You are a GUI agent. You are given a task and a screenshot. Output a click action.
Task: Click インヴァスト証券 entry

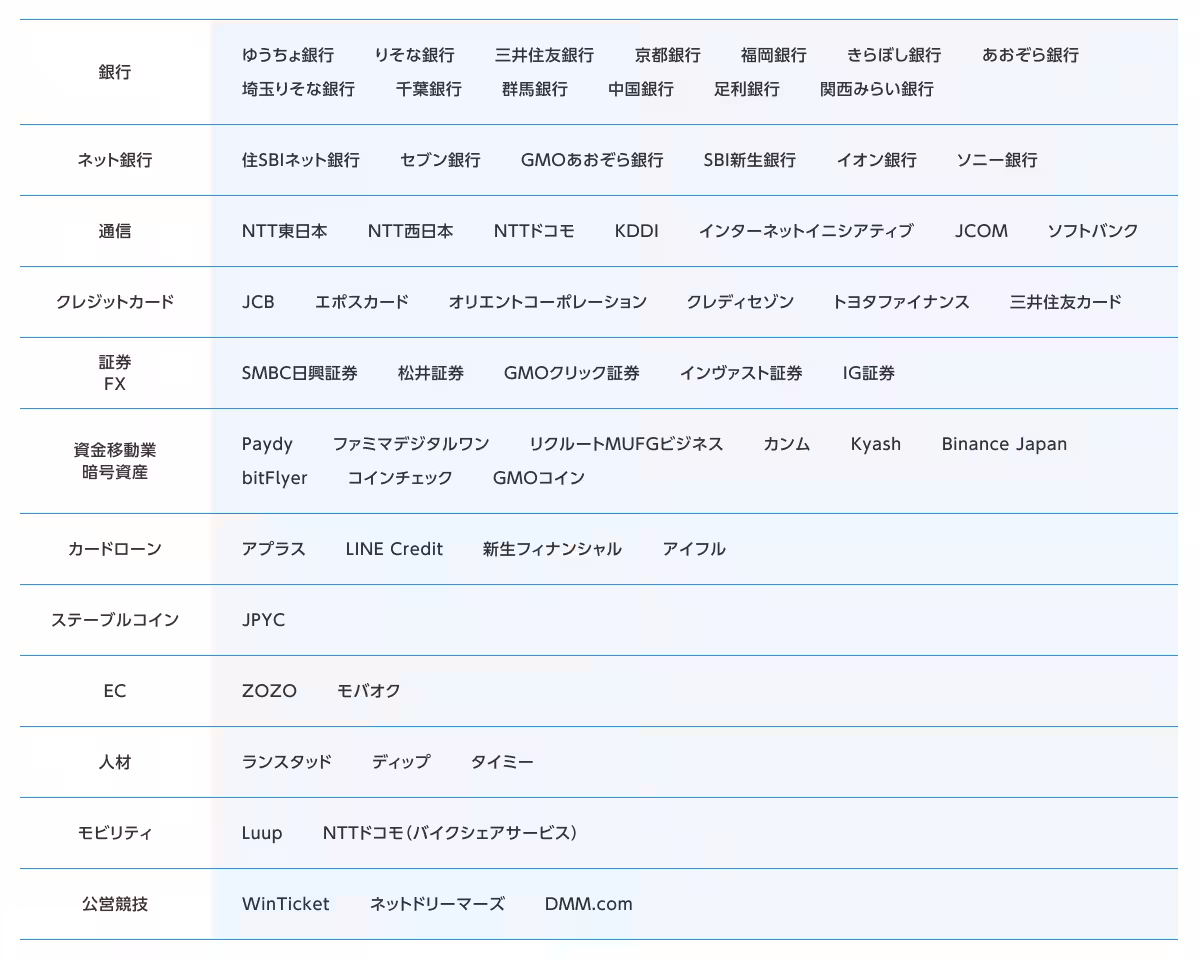(x=741, y=373)
